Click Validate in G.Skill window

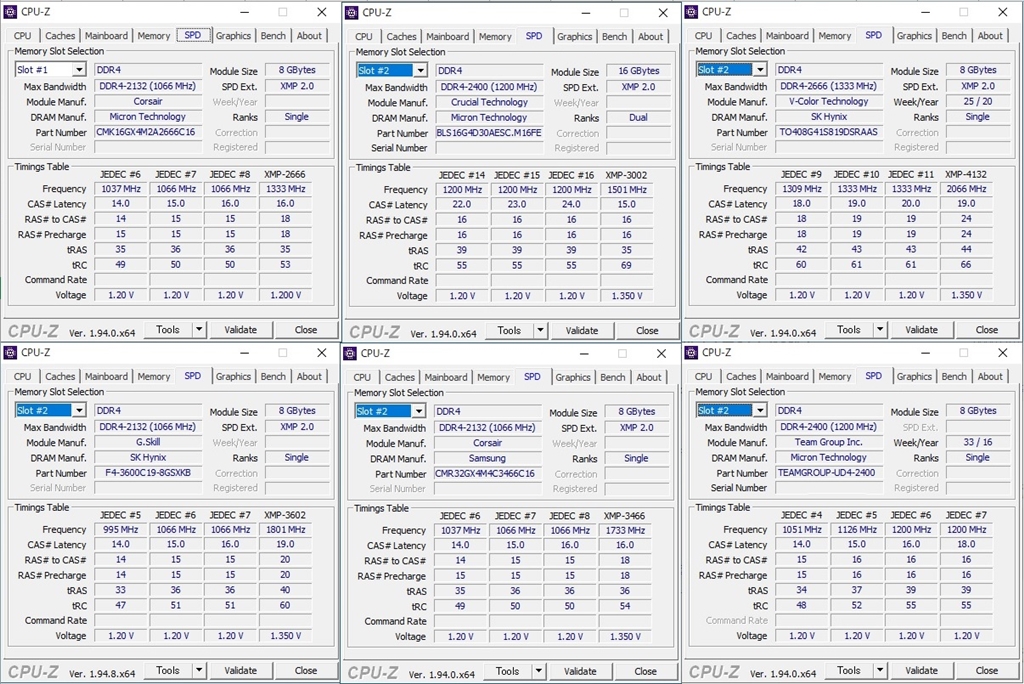tap(240, 670)
